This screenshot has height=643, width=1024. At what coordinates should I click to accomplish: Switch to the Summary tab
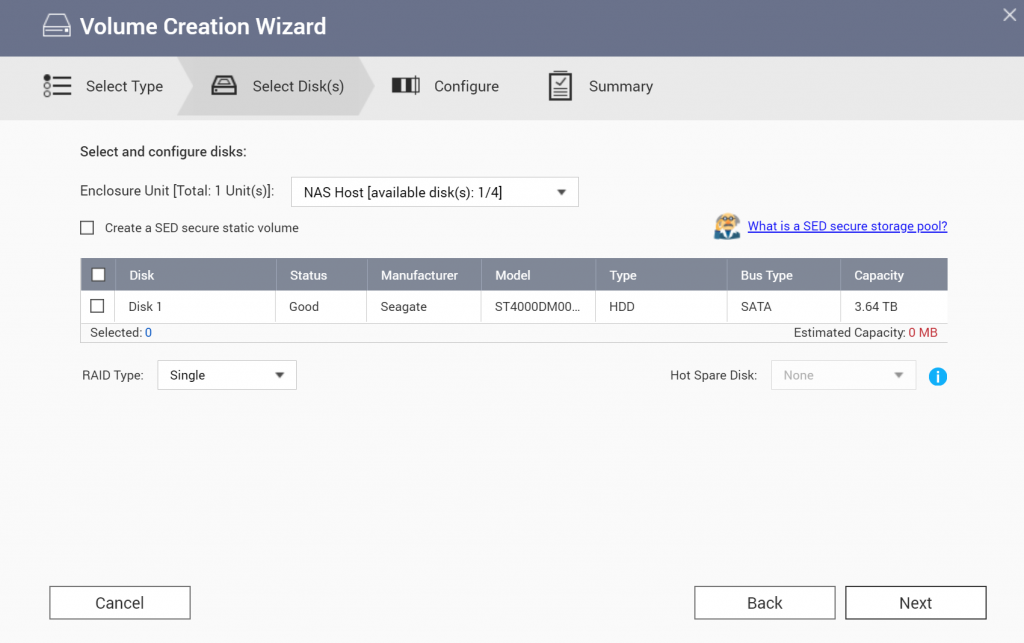pos(621,86)
